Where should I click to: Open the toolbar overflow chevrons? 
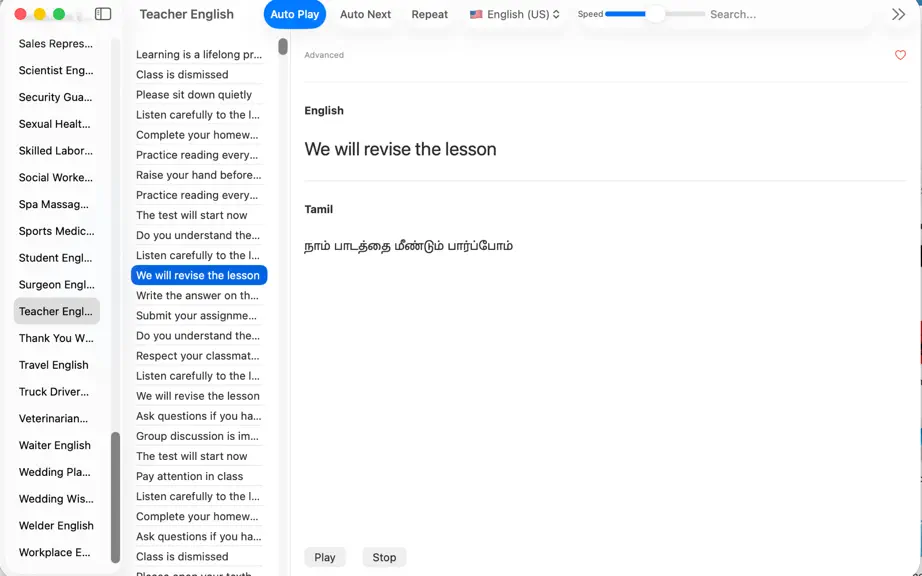pos(898,14)
